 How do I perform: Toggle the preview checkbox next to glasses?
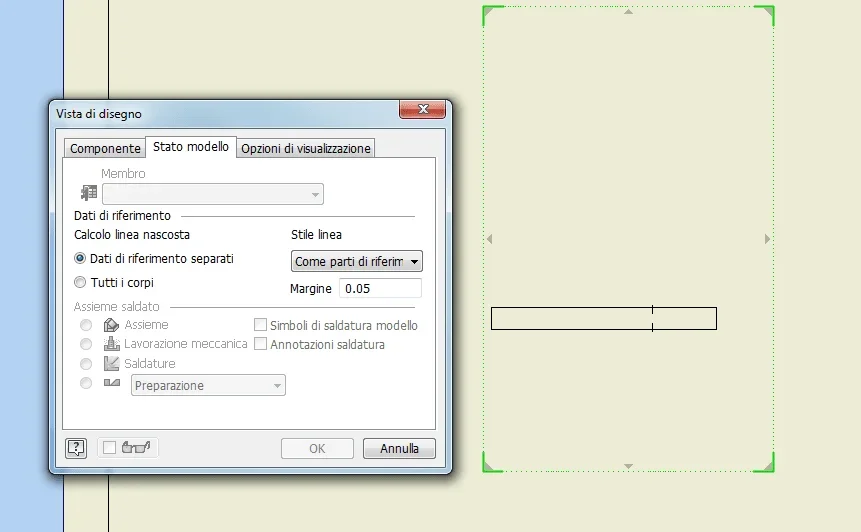point(109,447)
